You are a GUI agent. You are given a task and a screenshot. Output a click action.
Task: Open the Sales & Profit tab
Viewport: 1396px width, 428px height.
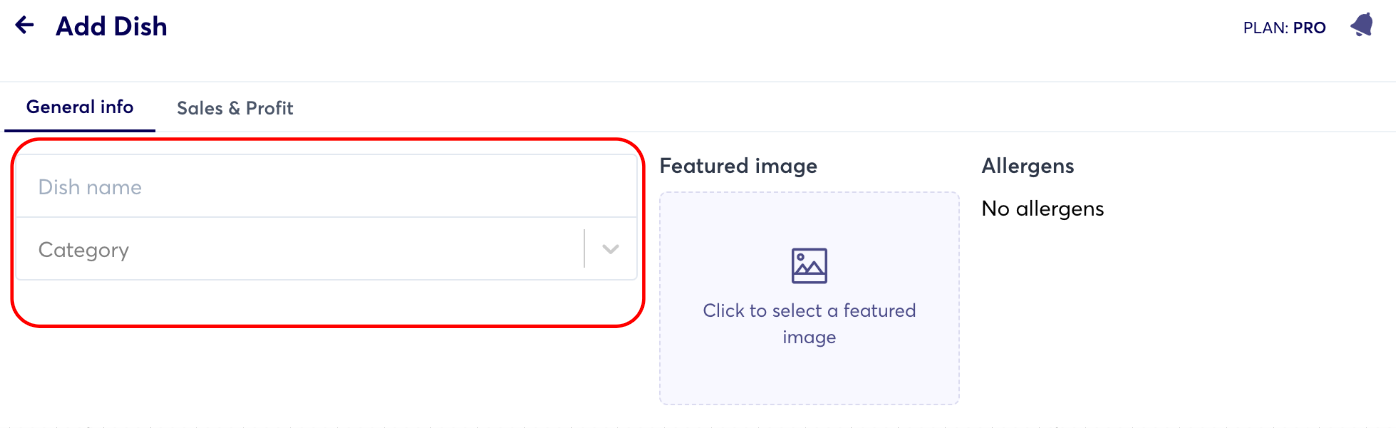(235, 108)
